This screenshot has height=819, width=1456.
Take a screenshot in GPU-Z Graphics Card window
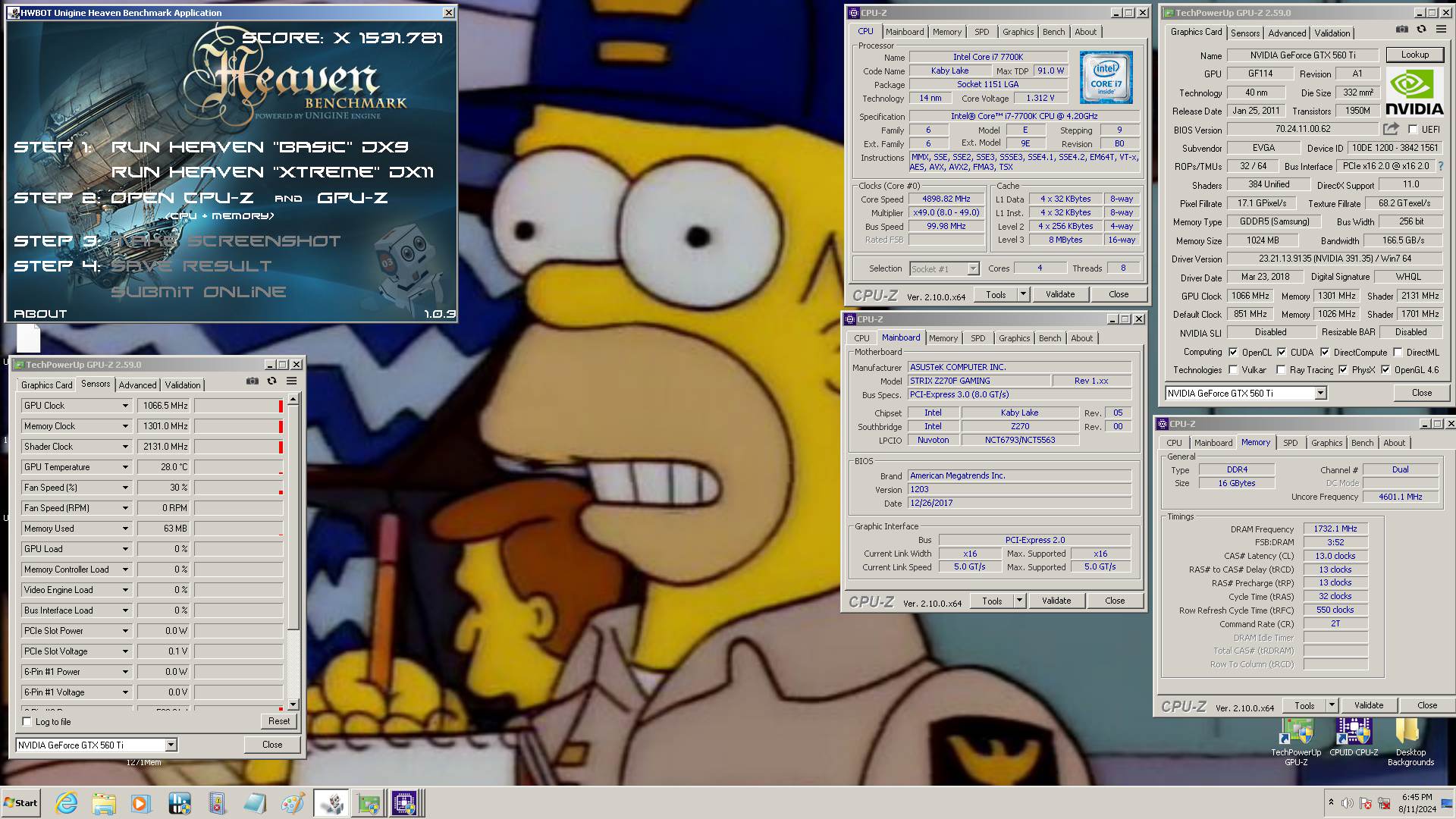[1402, 30]
